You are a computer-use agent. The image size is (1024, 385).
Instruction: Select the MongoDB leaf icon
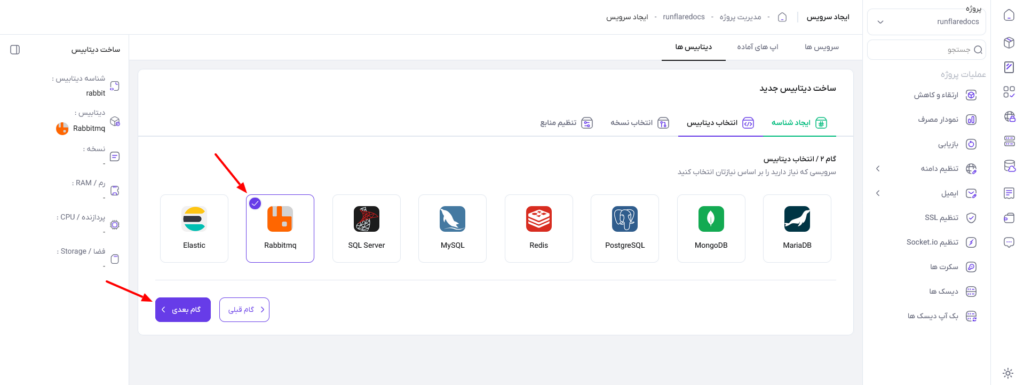coord(711,219)
